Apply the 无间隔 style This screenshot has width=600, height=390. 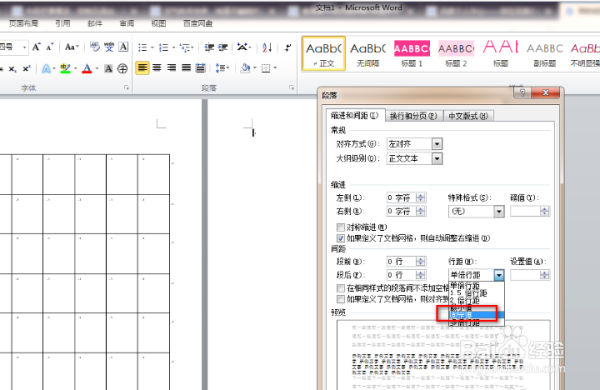tap(368, 54)
